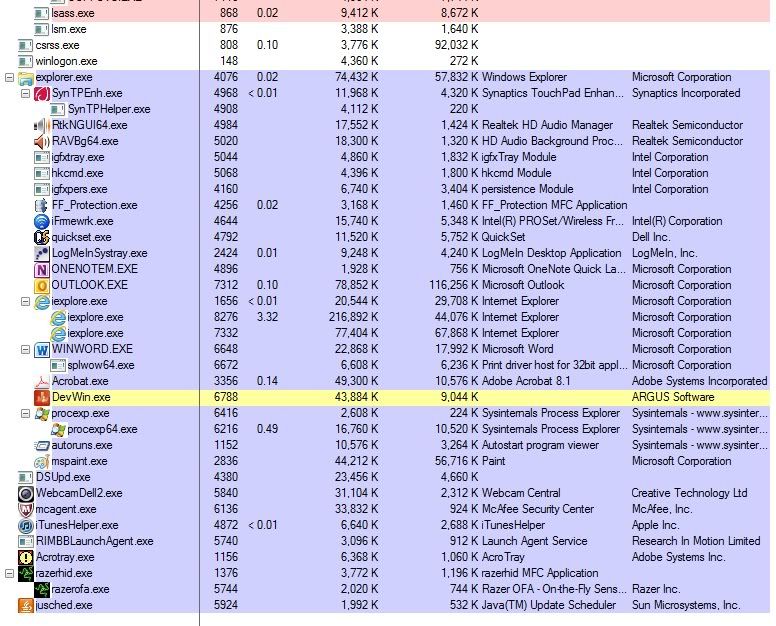
Task: Click the Acrobat.exe PDF icon
Action: coord(42,382)
